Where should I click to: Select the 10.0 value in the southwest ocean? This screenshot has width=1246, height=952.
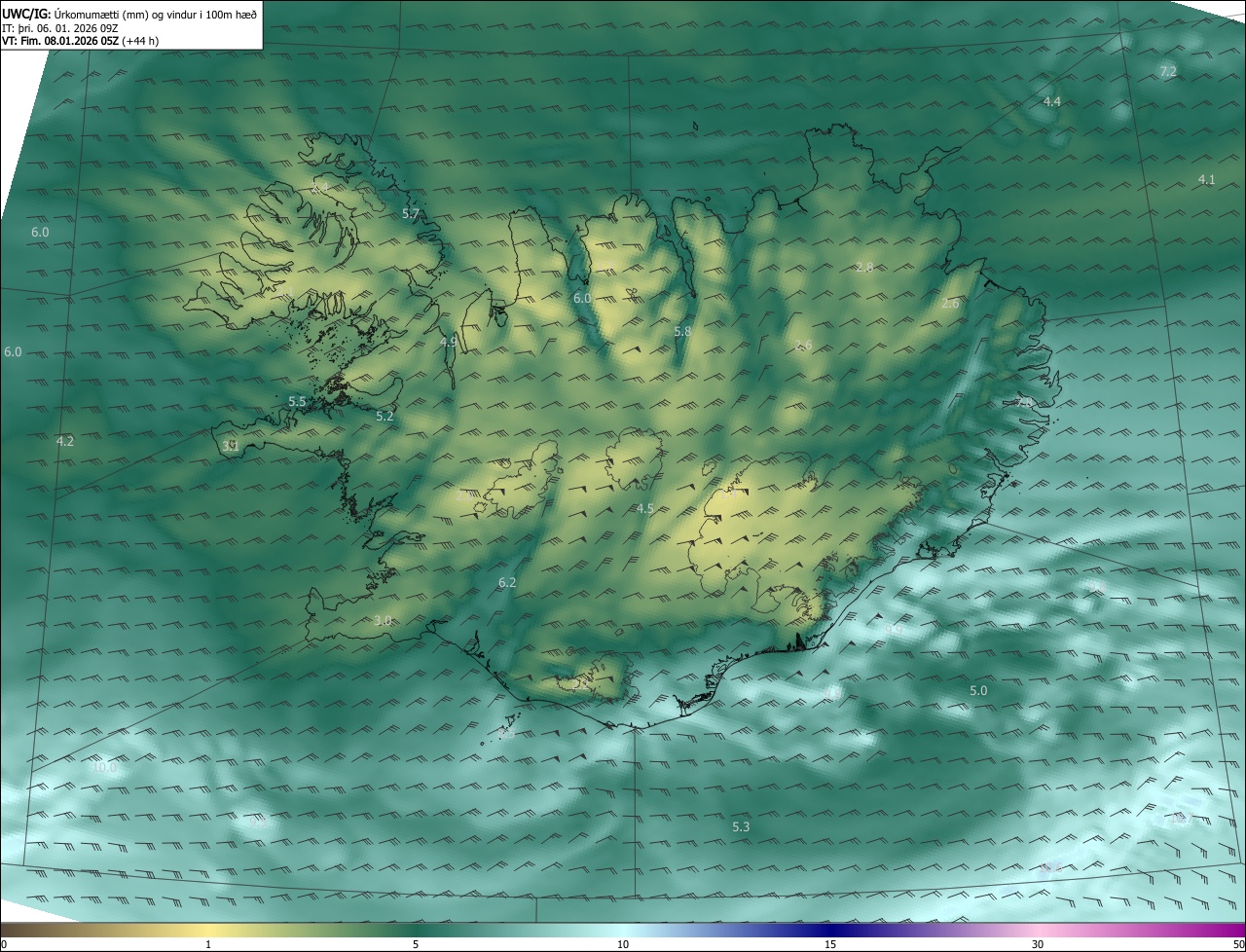[x=104, y=767]
